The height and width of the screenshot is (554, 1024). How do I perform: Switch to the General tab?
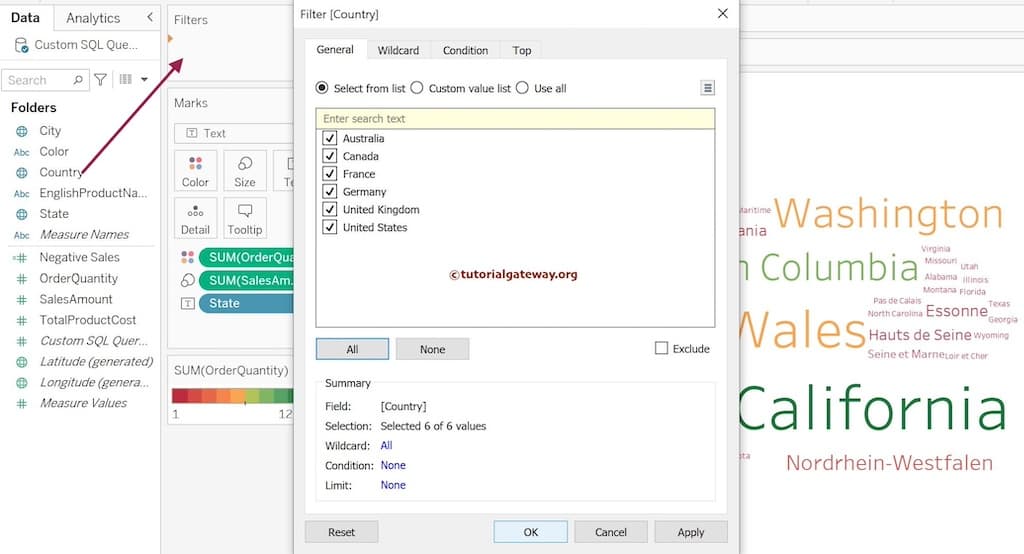tap(335, 50)
